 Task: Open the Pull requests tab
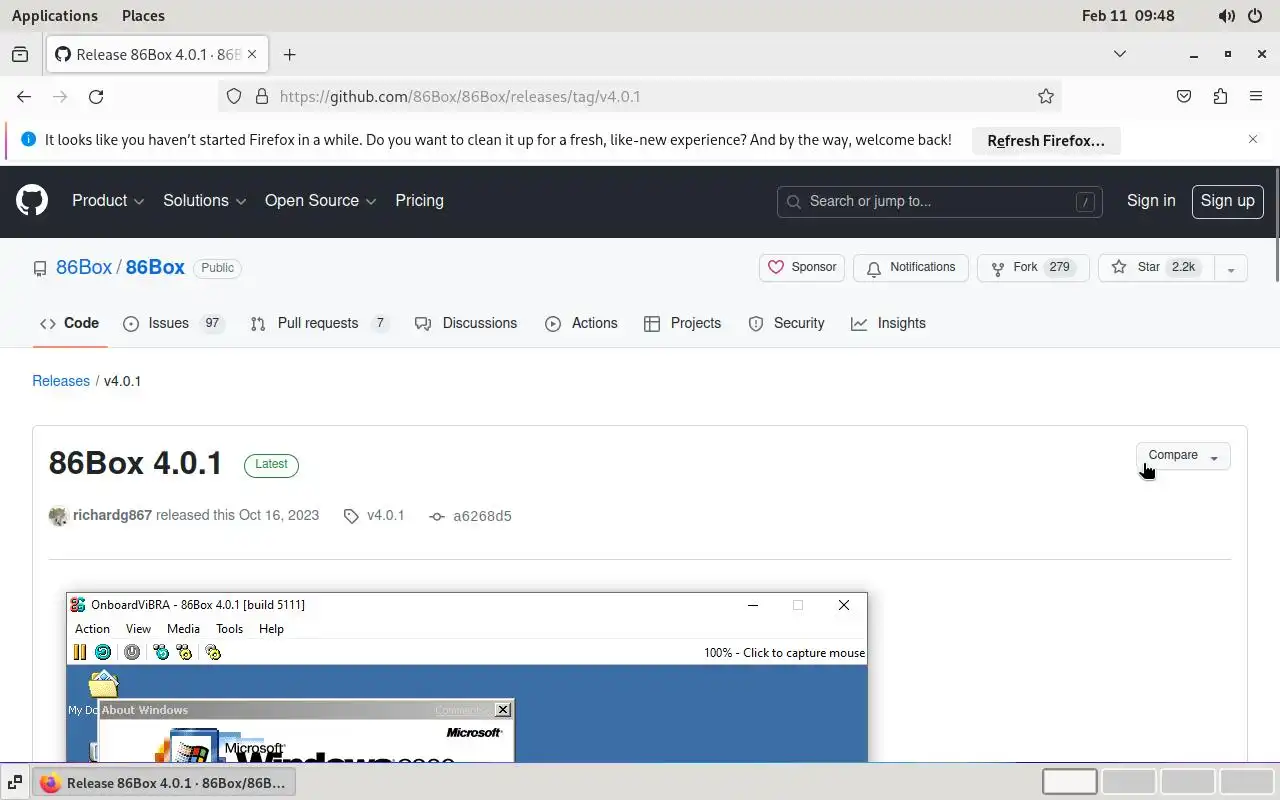(x=319, y=323)
